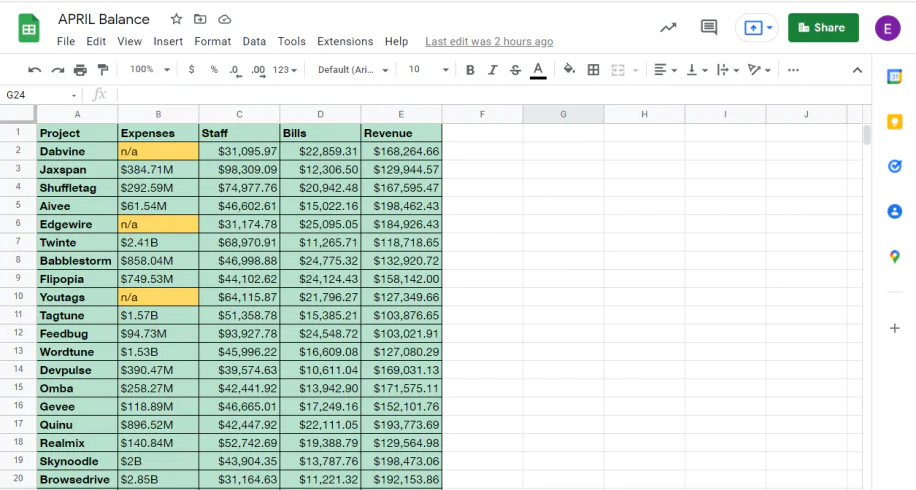Open comment history icon
The width and height of the screenshot is (916, 490).
709,27
